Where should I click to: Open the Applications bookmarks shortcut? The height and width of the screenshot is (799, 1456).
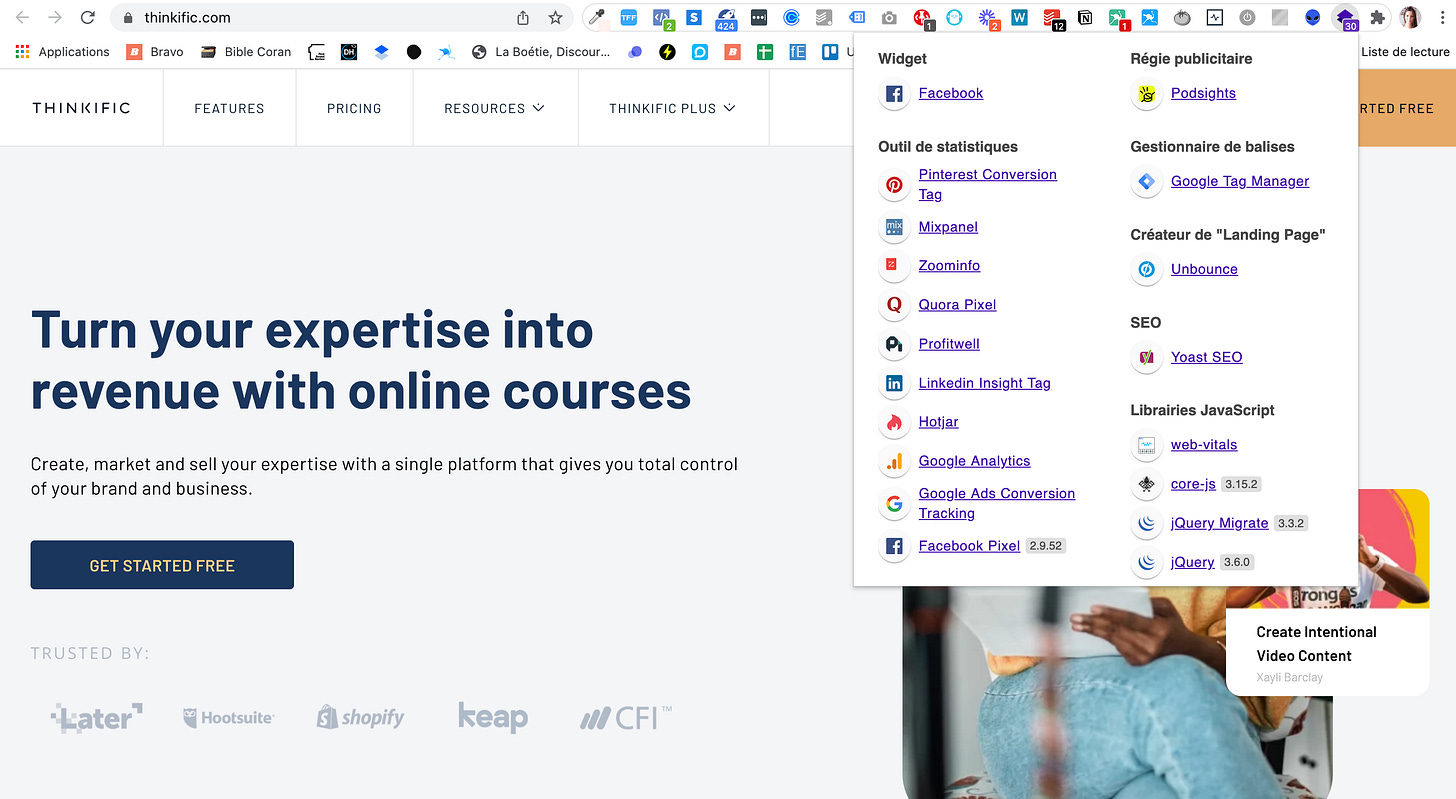(x=62, y=52)
